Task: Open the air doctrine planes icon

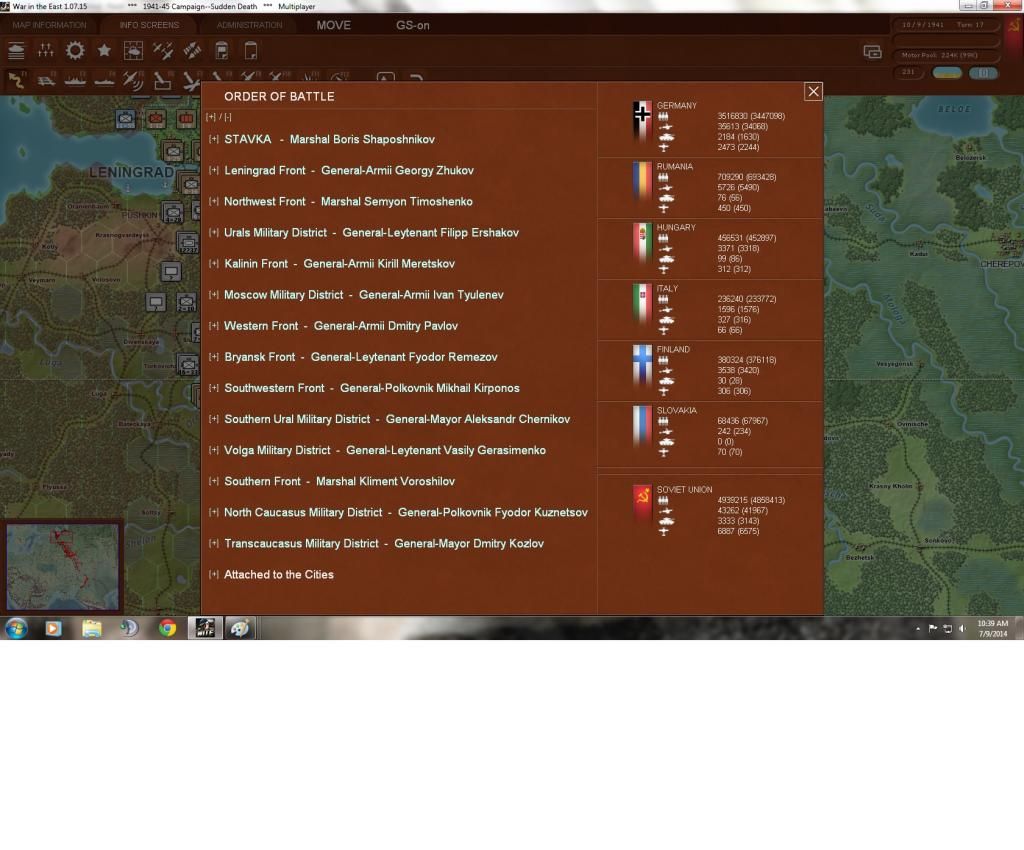Action: click(163, 50)
